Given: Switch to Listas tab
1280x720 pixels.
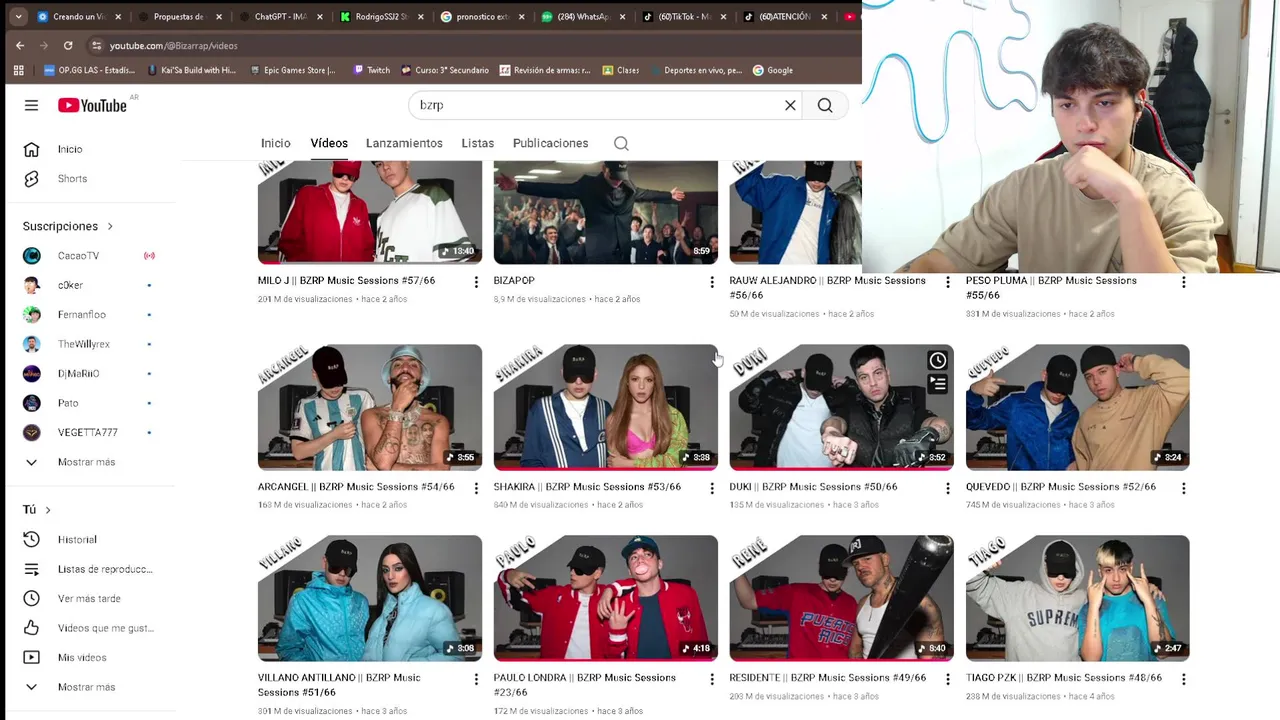Looking at the screenshot, I should tap(478, 143).
